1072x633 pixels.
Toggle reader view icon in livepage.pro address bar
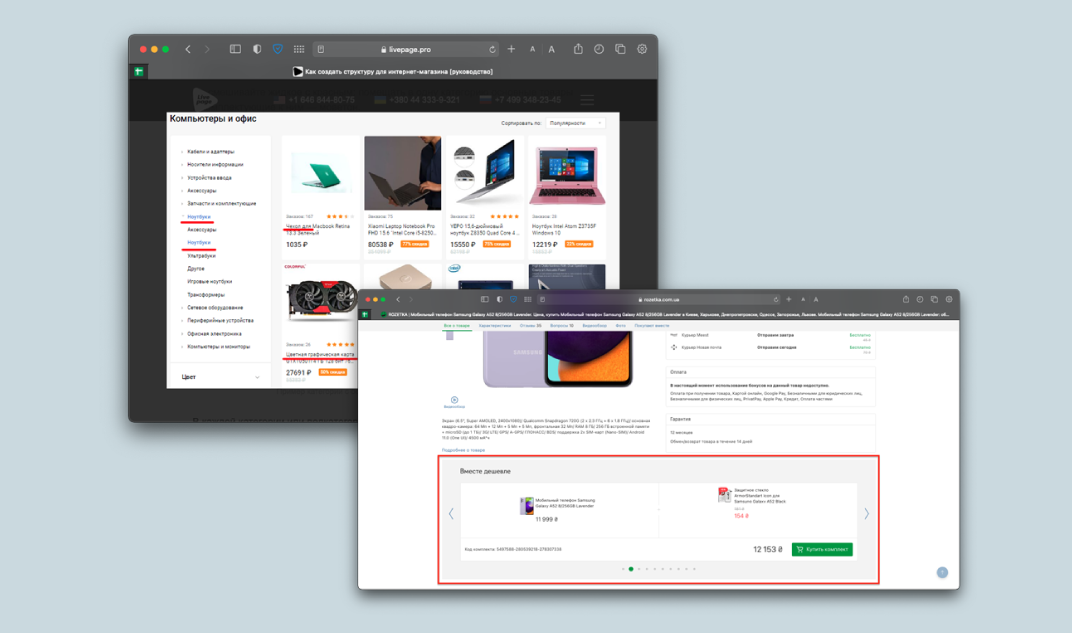coord(321,49)
